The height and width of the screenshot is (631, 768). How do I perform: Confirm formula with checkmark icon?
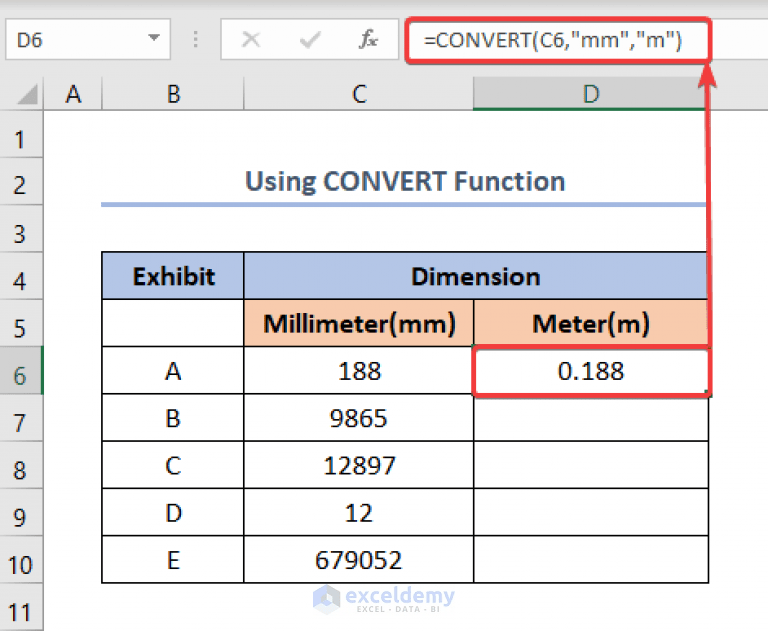[310, 39]
